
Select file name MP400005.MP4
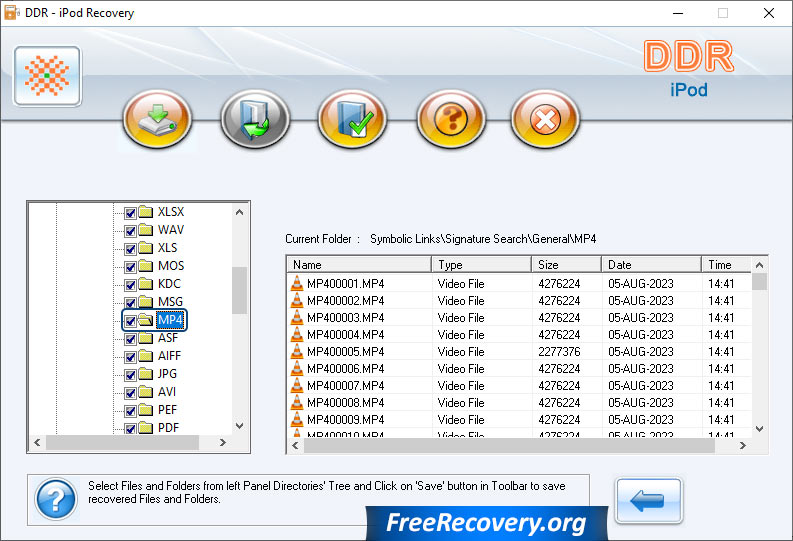[345, 351]
